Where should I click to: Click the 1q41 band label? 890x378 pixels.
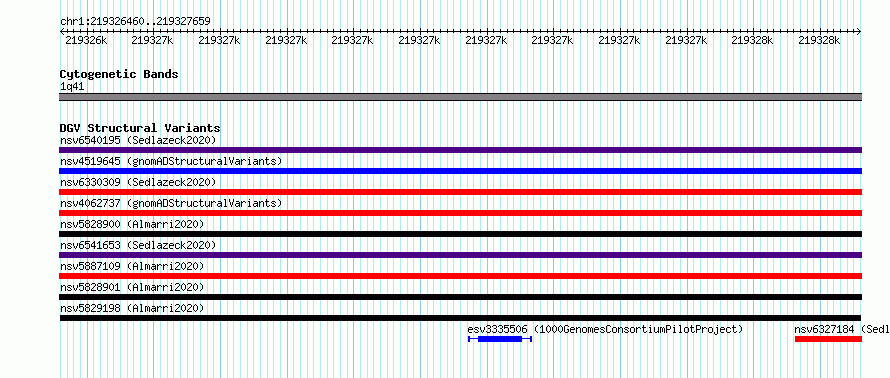pyautogui.click(x=72, y=87)
